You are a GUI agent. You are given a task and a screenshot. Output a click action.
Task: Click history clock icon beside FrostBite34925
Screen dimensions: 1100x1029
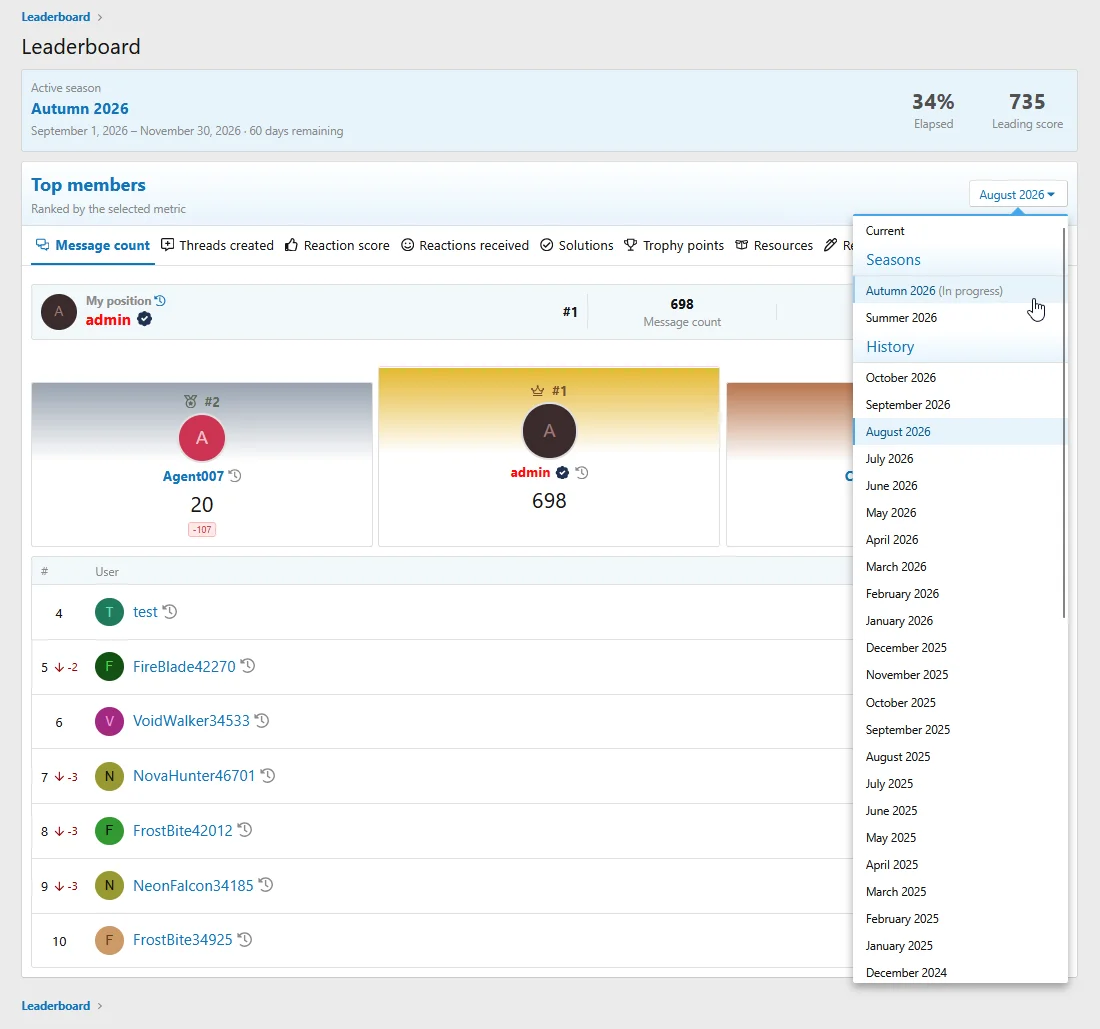point(244,939)
